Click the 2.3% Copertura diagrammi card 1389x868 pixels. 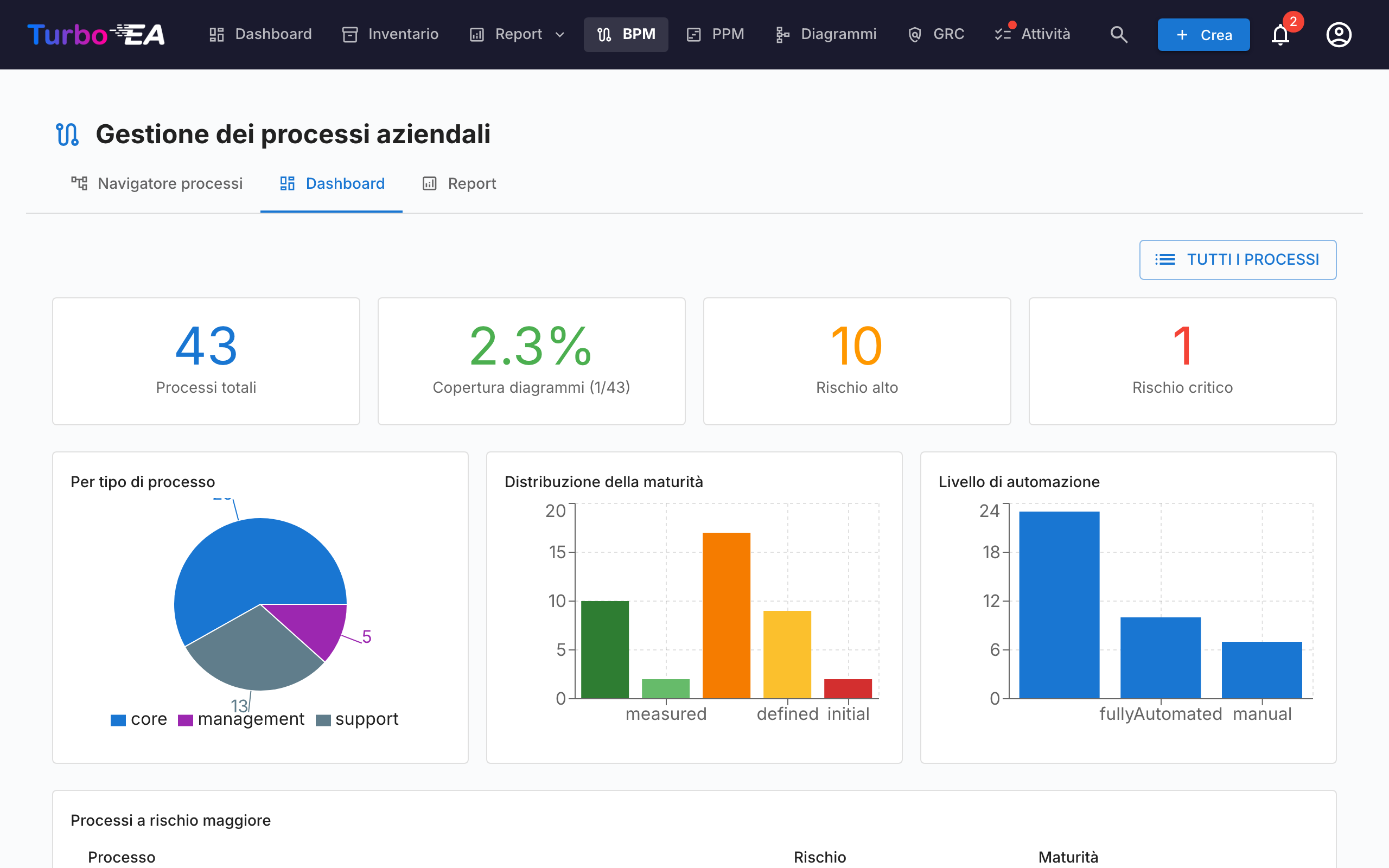coord(532,361)
